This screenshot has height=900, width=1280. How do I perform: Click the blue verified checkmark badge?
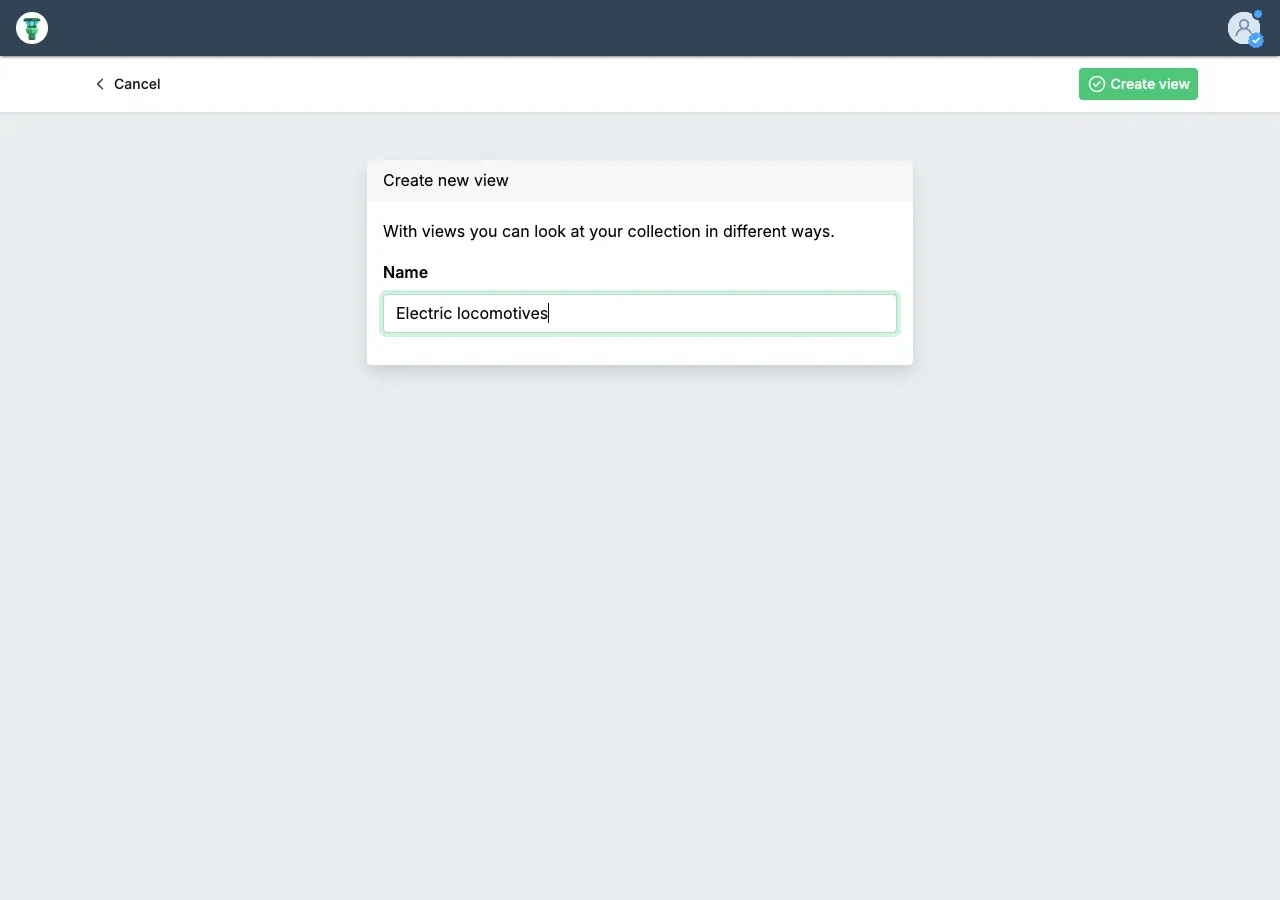point(1256,41)
